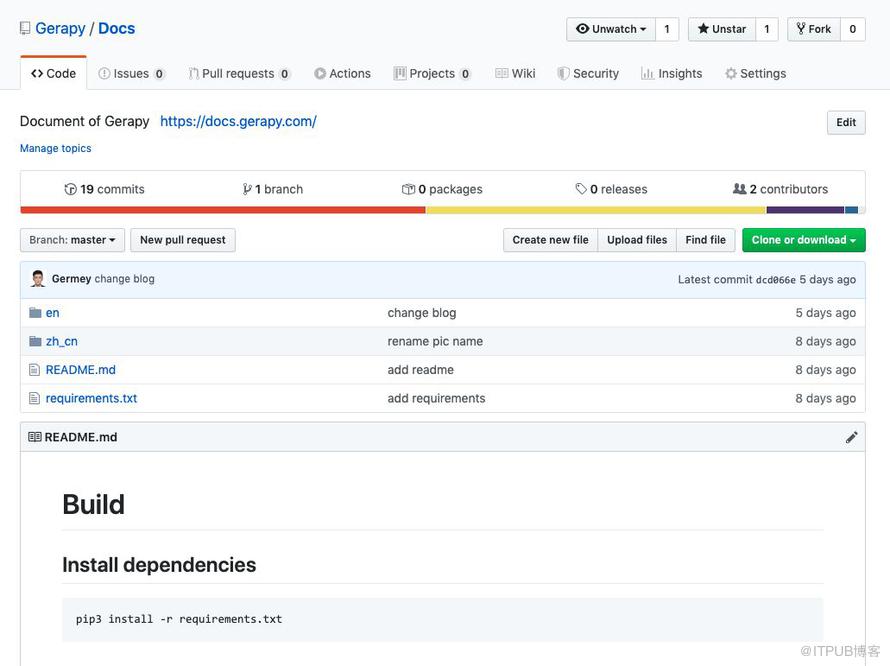View the 2 contributors link

(780, 189)
